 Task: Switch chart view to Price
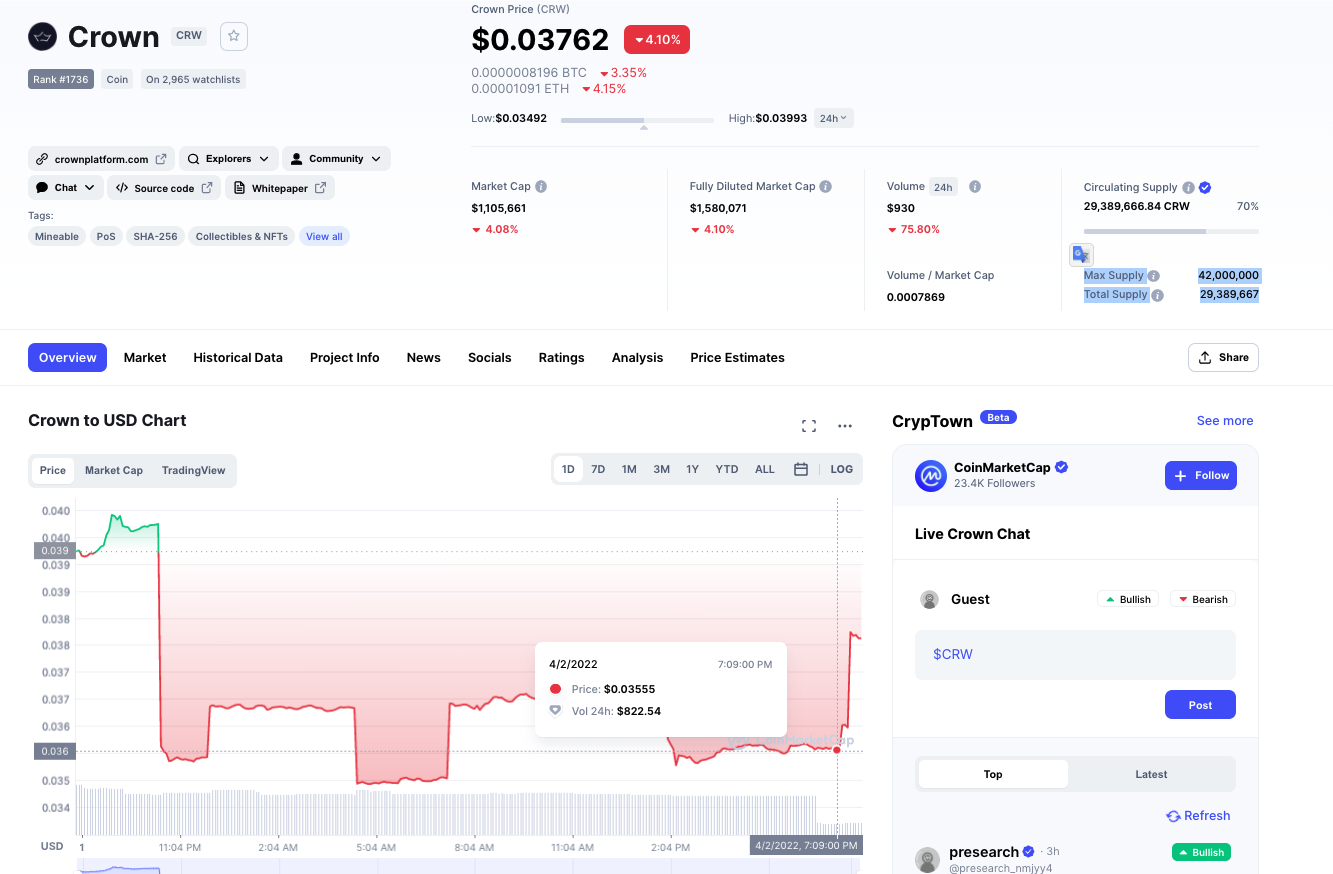tap(53, 470)
